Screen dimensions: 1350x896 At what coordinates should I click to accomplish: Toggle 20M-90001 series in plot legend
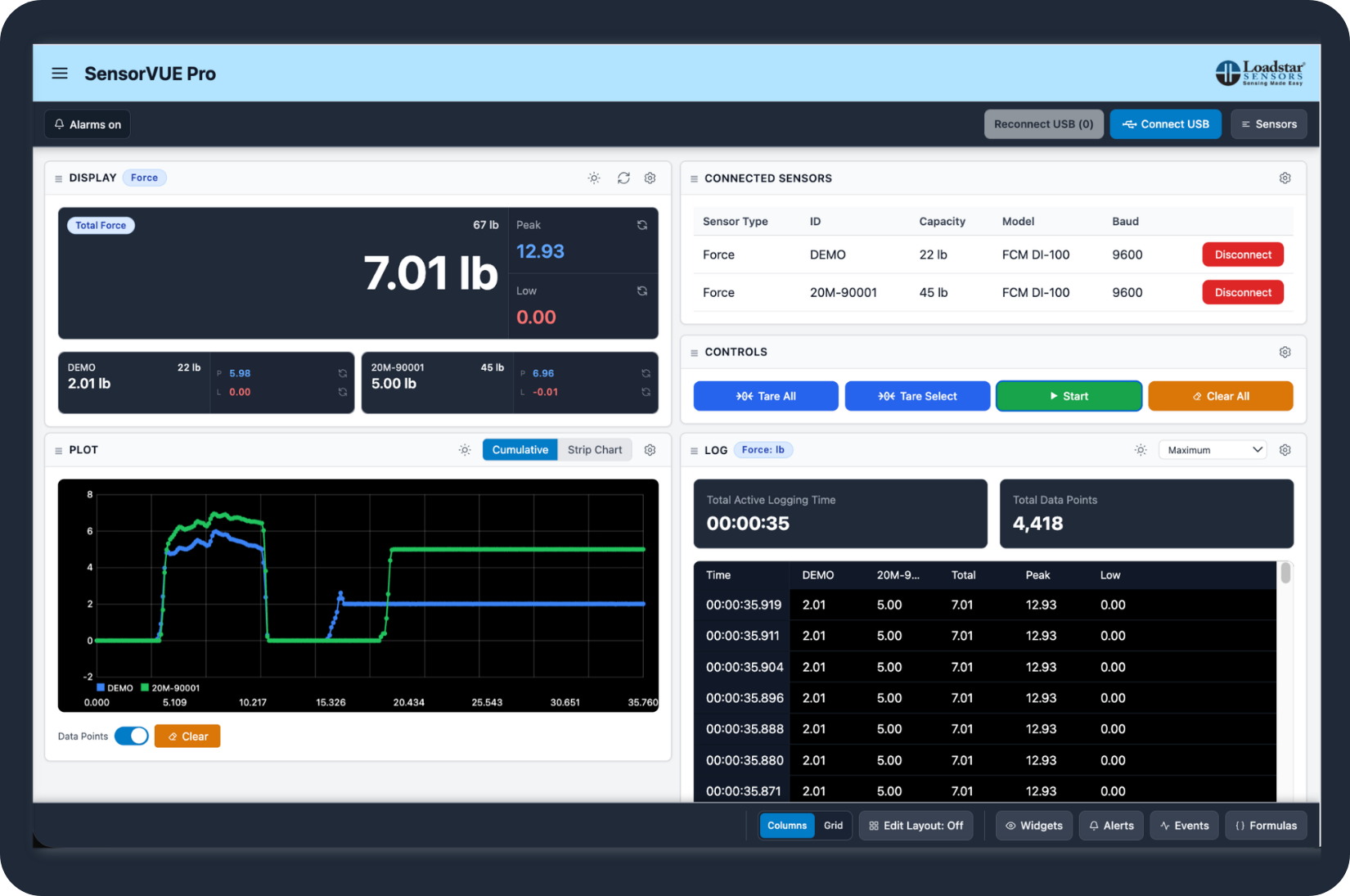(x=170, y=688)
